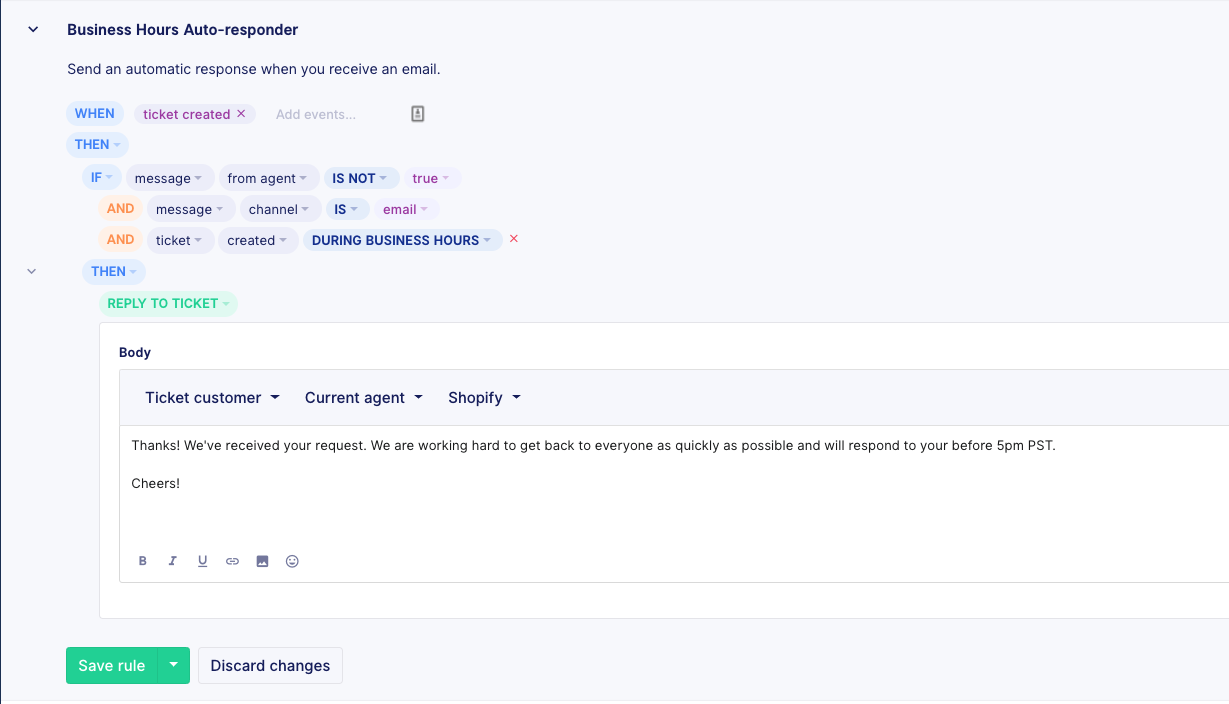Viewport: 1229px width, 704px height.
Task: Toggle underline formatting in the editor
Action: coord(202,561)
